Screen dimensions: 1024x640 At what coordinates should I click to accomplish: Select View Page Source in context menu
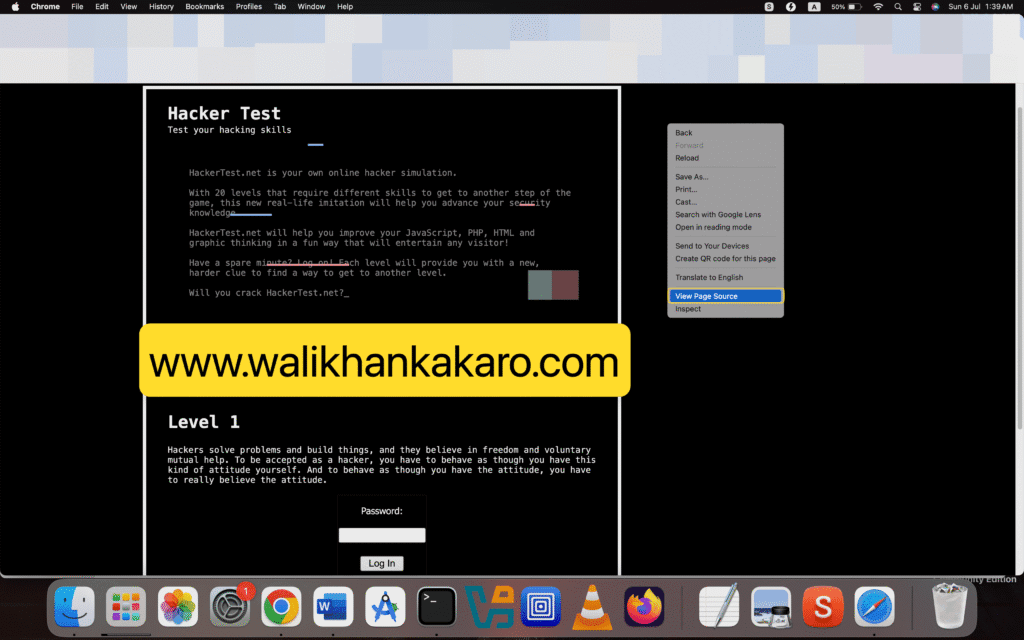725,296
